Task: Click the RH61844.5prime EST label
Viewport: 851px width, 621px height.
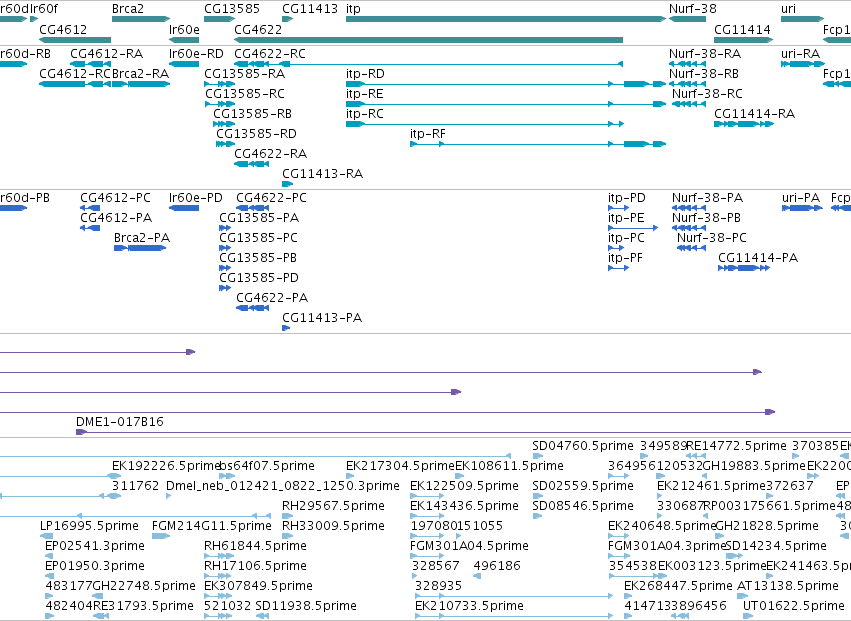Action: (x=255, y=546)
